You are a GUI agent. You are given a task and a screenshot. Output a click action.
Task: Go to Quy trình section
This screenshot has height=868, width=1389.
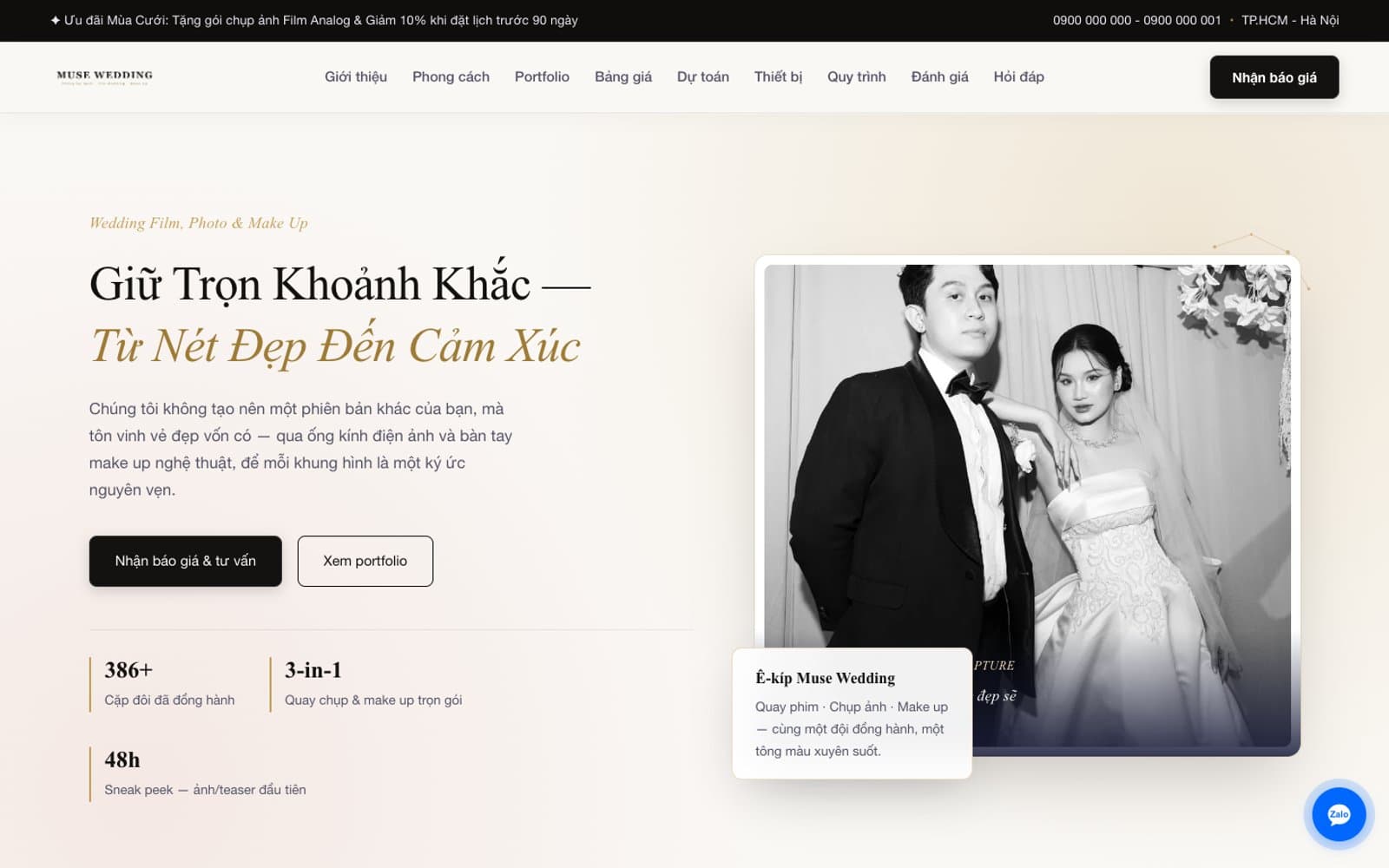tap(857, 77)
